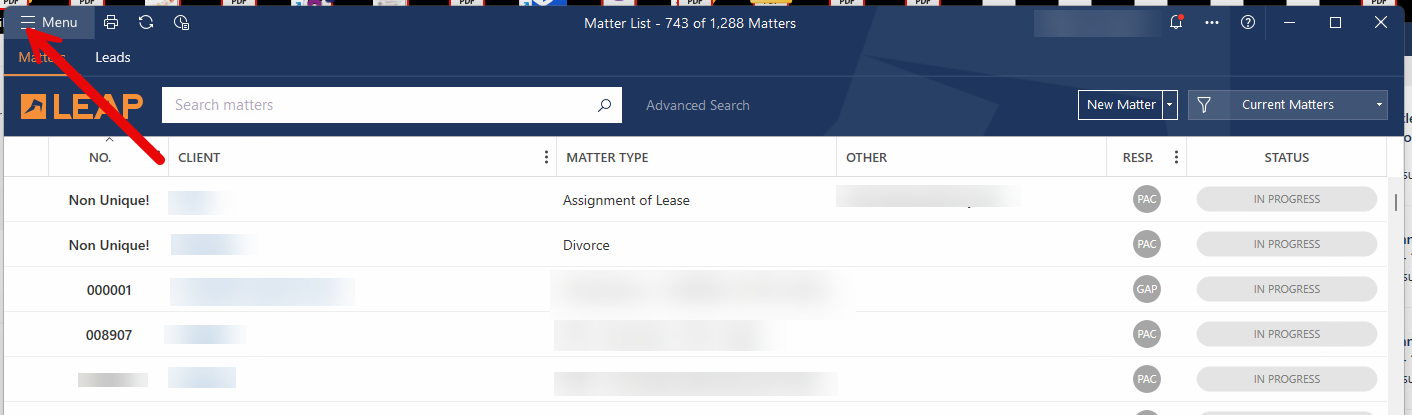Open the notifications bell
Screen dimensions: 1412x415
1176,22
